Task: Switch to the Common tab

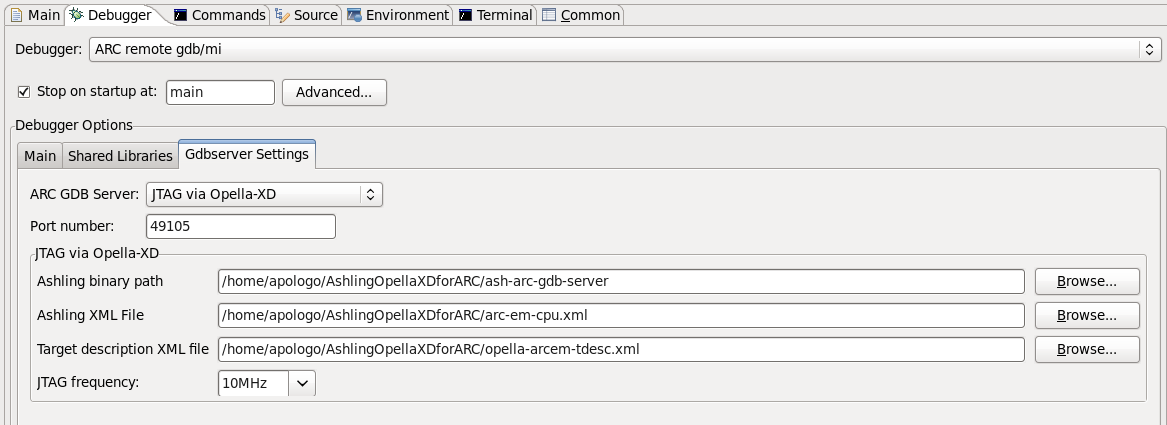Action: pyautogui.click(x=581, y=15)
